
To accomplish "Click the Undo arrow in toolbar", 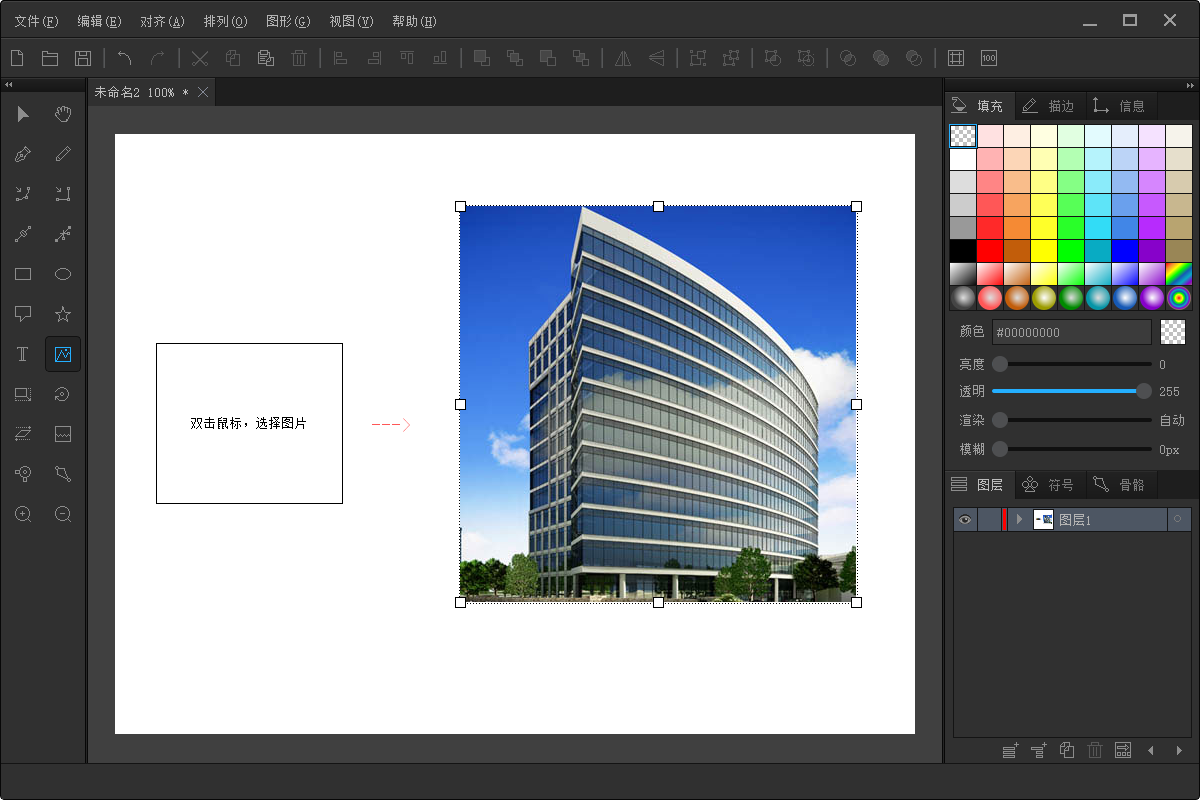I will pos(124,58).
